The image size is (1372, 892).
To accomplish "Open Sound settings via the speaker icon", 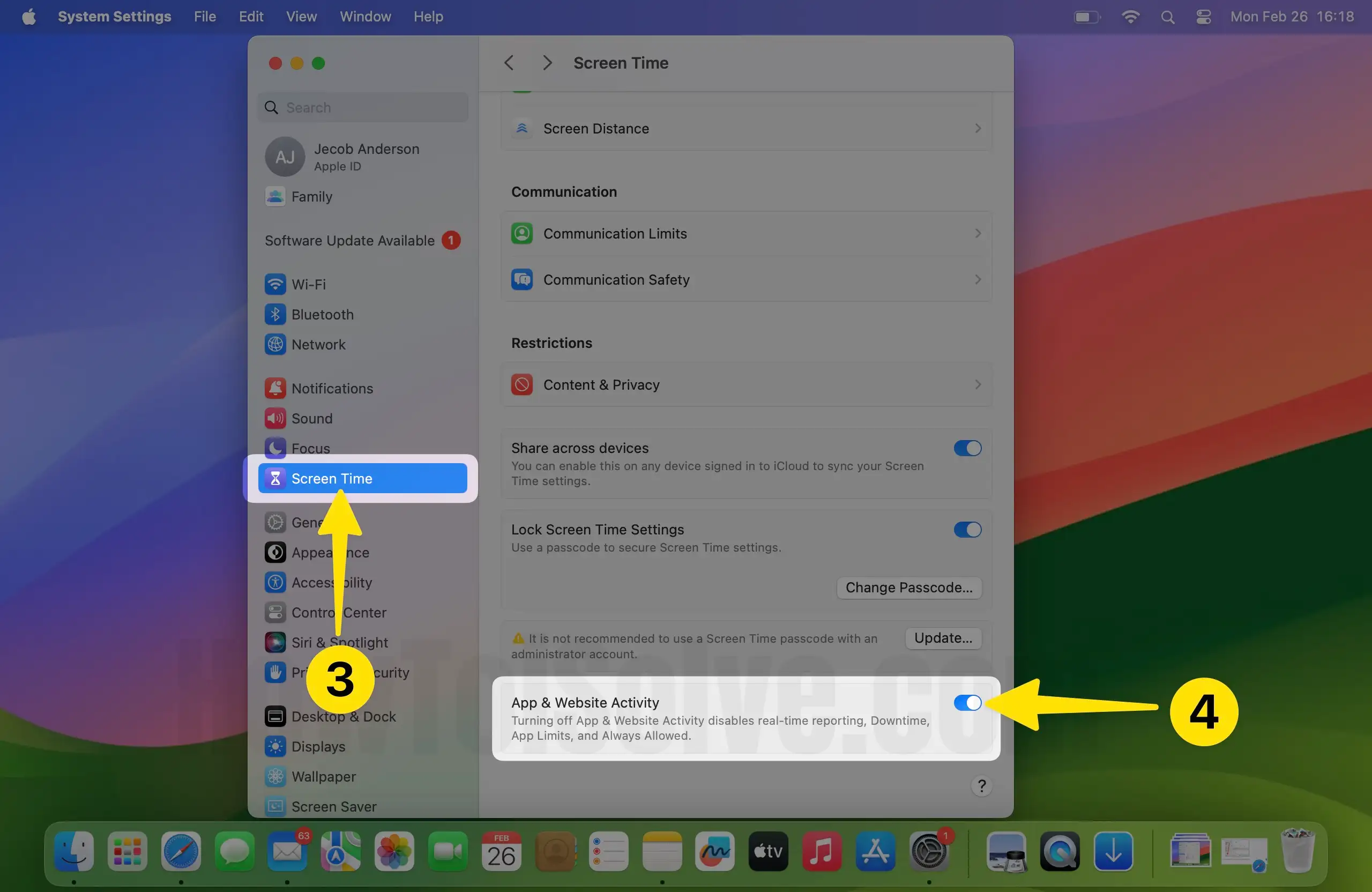I will click(275, 418).
